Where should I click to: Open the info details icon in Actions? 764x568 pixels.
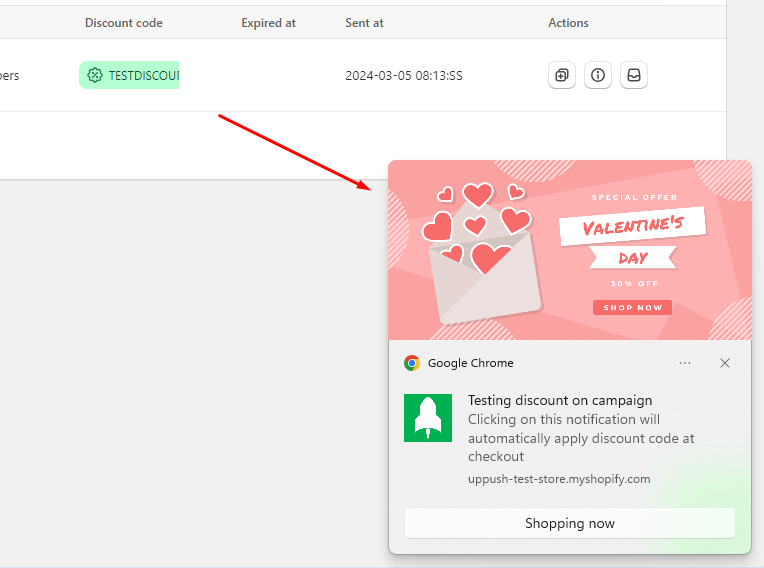point(598,75)
